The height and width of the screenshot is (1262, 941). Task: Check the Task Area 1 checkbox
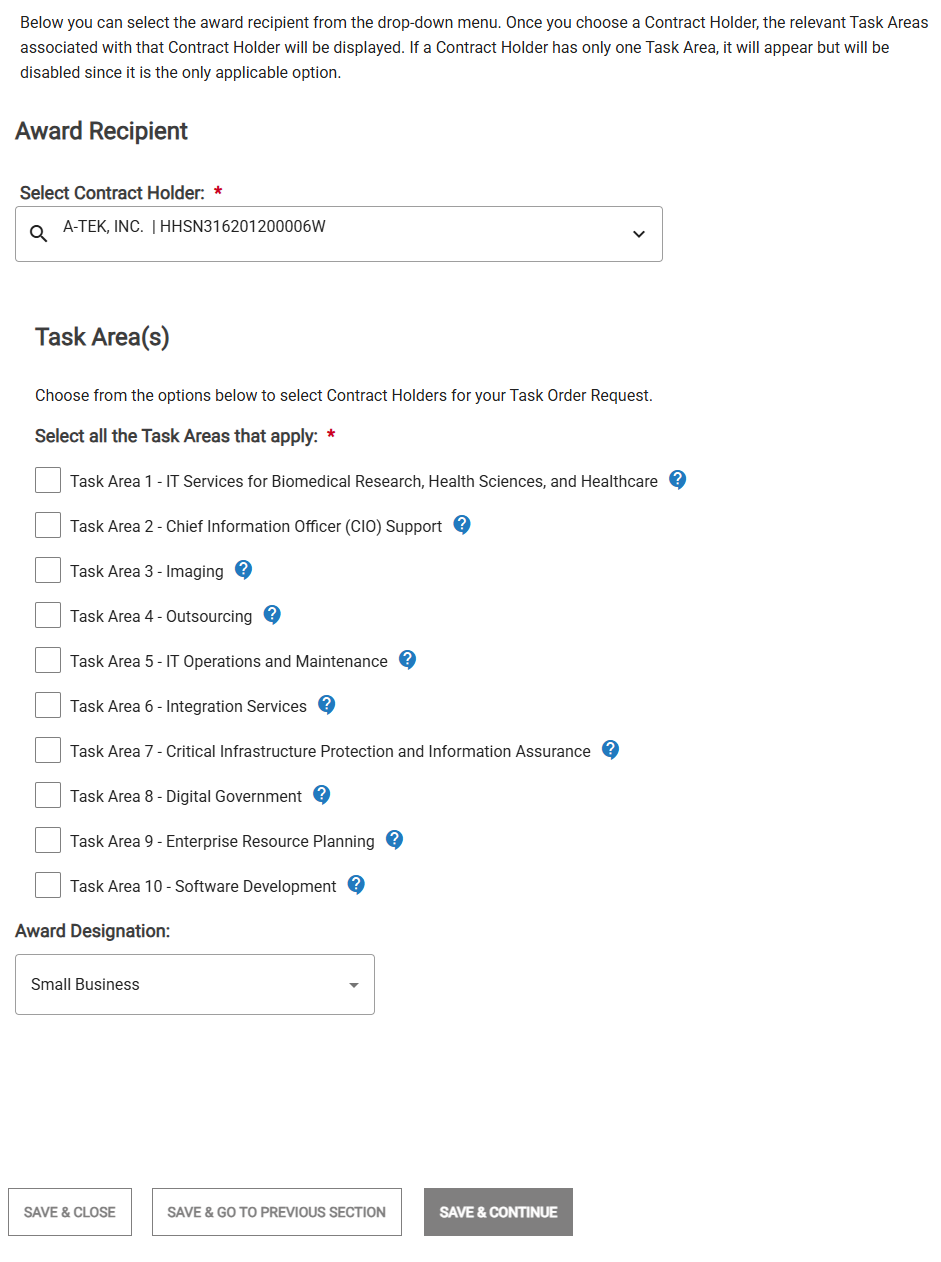pos(47,480)
